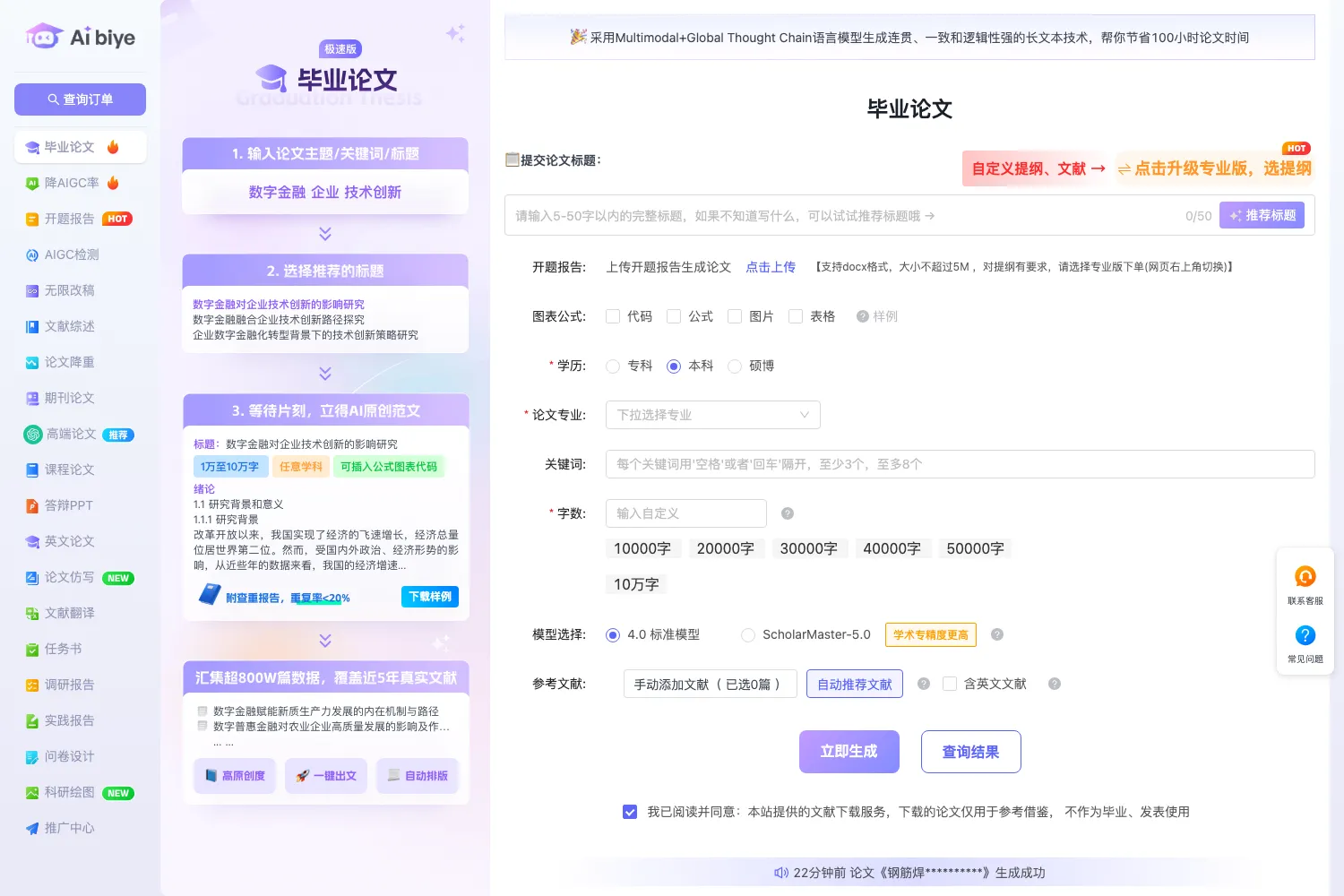Screen dimensions: 1344x896
Task: Go to 答辩PPT sidebar item
Action: [x=68, y=505]
